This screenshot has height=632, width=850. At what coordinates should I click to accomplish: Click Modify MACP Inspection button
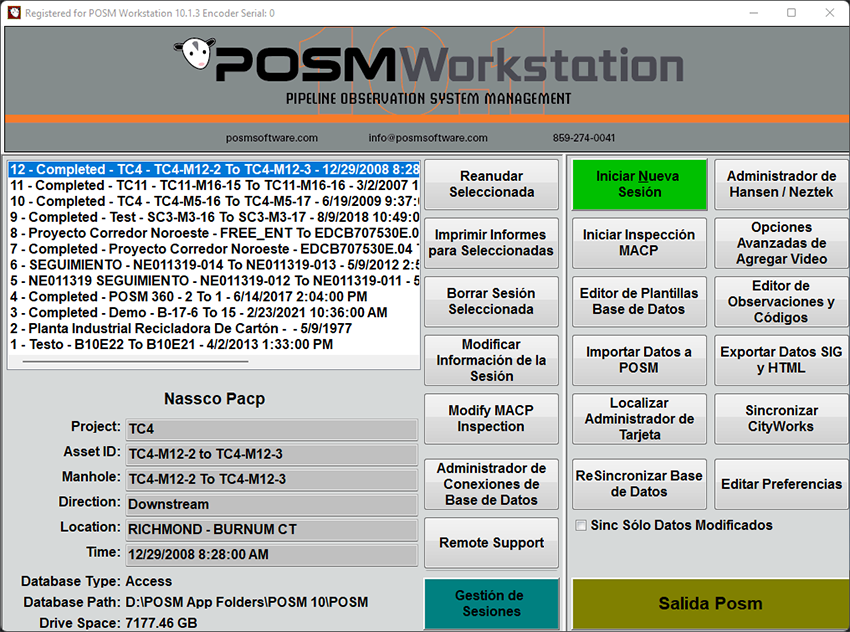[x=491, y=418]
